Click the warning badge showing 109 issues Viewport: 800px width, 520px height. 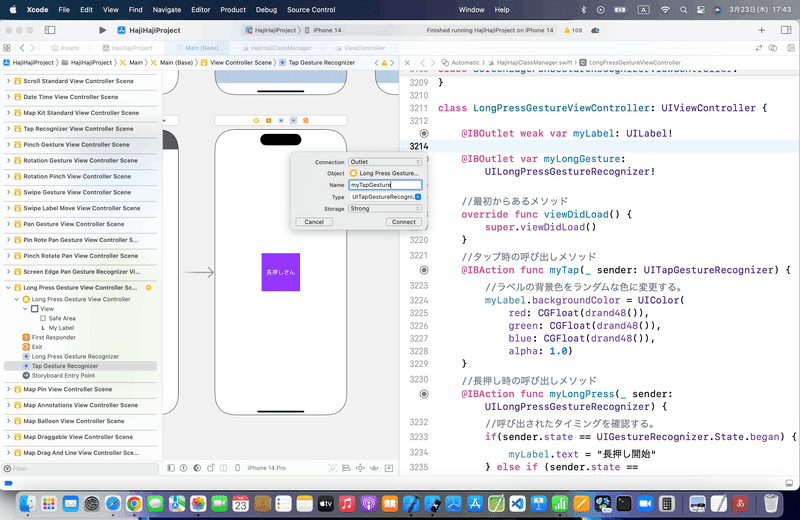pyautogui.click(x=573, y=30)
